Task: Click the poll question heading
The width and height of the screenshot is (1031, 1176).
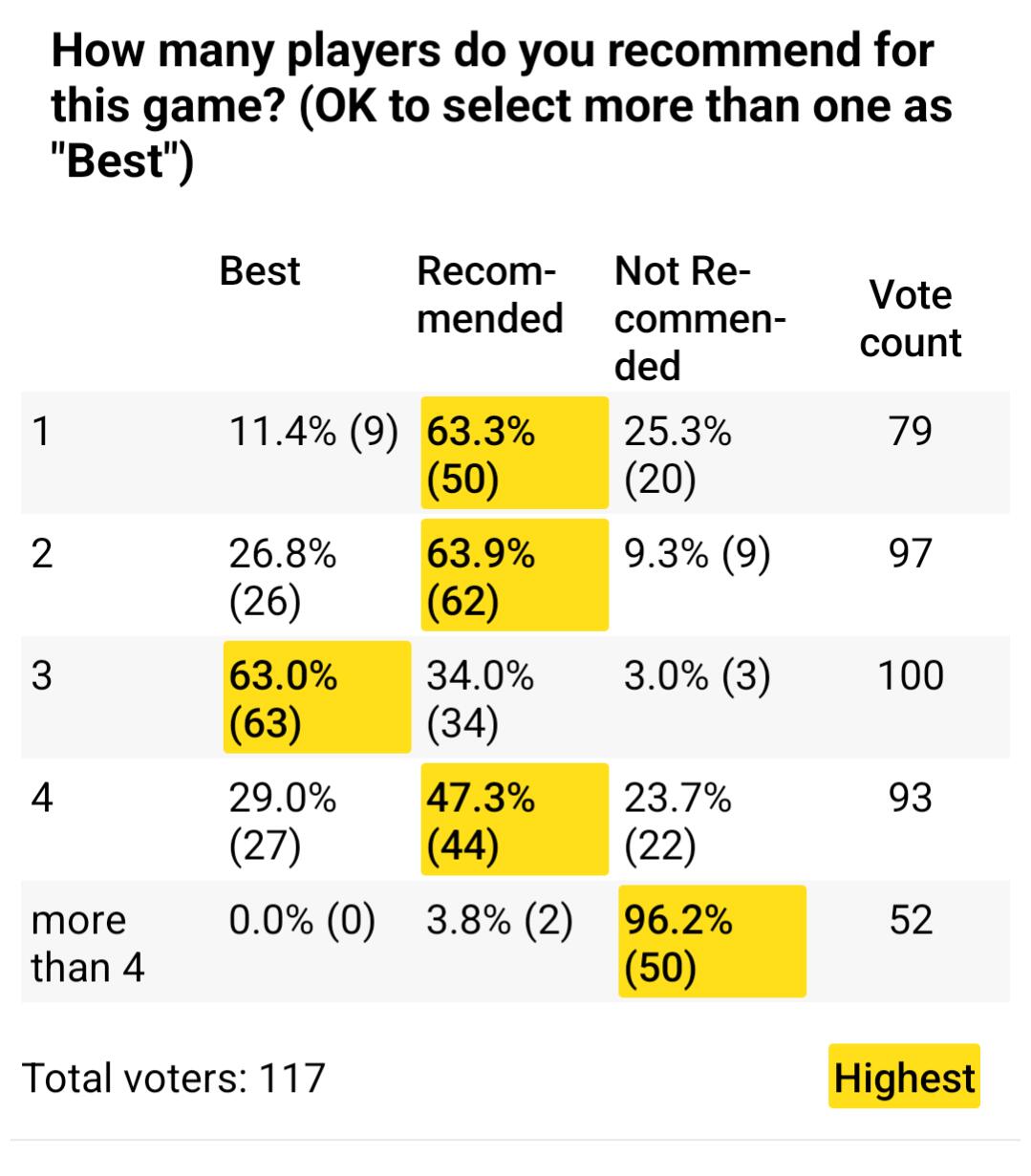Action: tap(502, 105)
